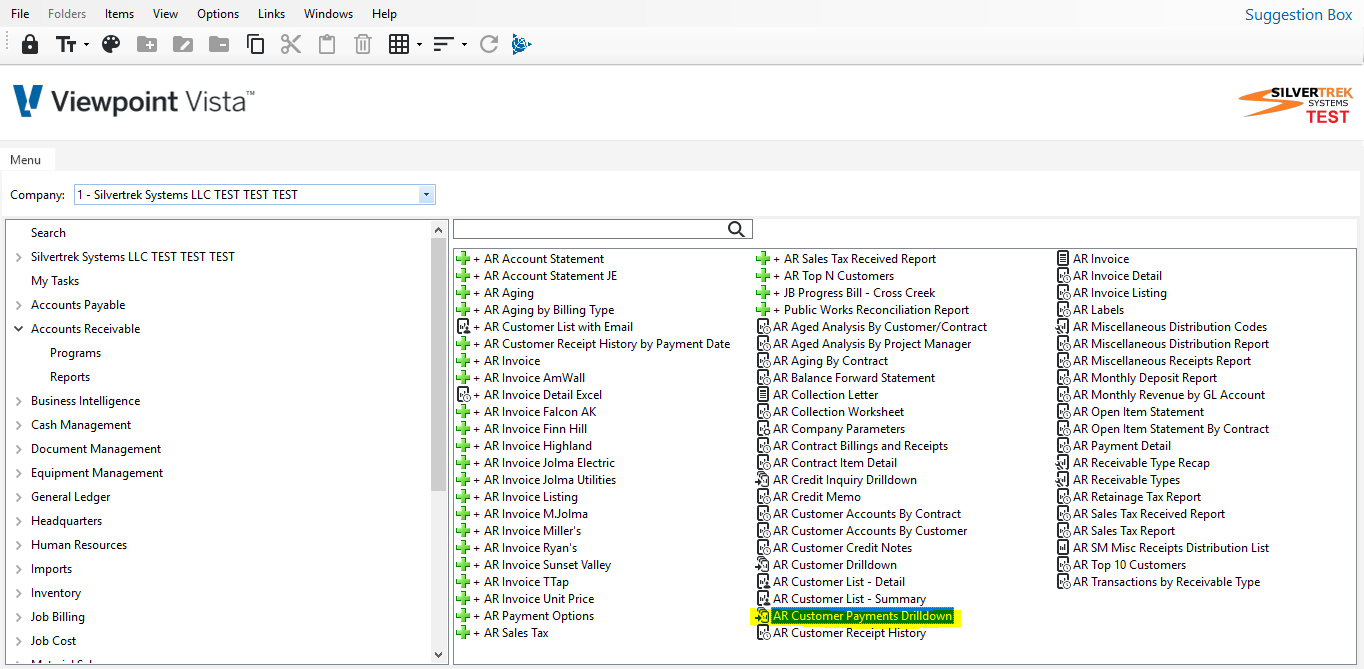Open the View menu
This screenshot has width=1364, height=669.
[x=166, y=14]
